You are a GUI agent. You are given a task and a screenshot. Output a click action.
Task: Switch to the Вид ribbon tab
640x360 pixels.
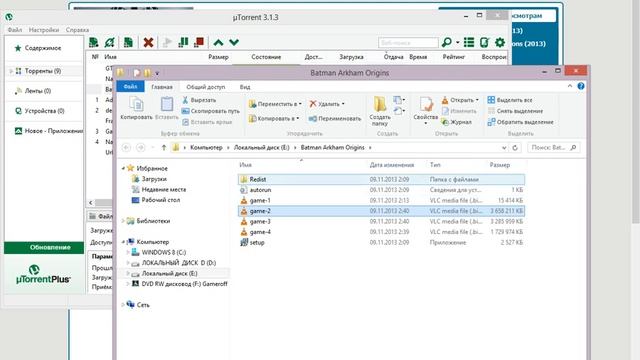pyautogui.click(x=245, y=87)
